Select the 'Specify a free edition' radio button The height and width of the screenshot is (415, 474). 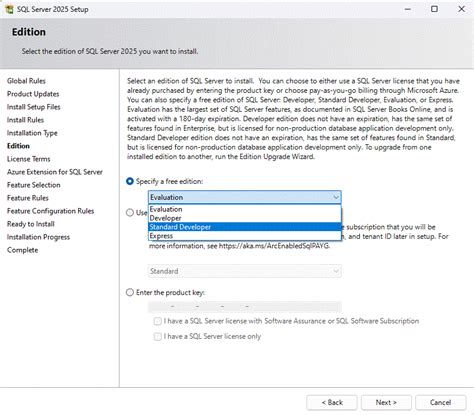pyautogui.click(x=130, y=181)
